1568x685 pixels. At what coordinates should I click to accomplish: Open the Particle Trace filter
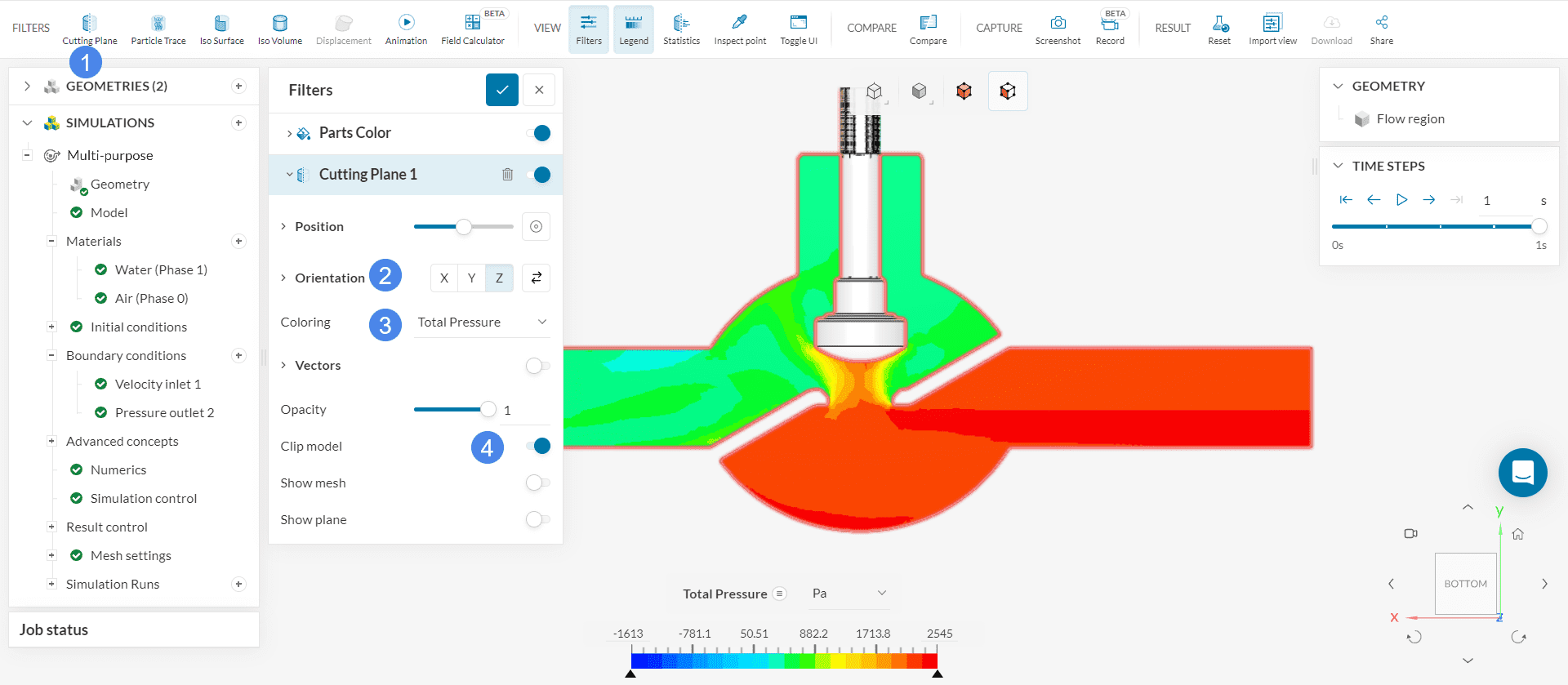(x=158, y=29)
